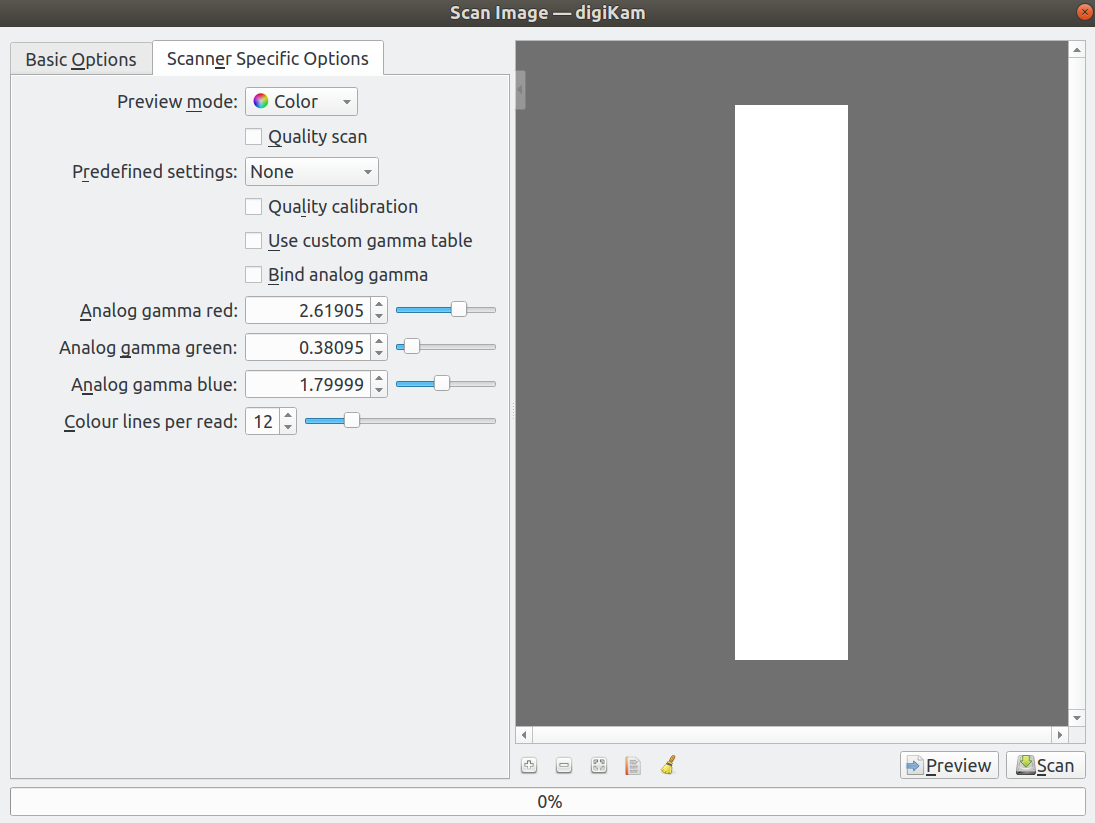Enable the Quality scan checkbox
The width and height of the screenshot is (1095, 823).
pyautogui.click(x=254, y=137)
